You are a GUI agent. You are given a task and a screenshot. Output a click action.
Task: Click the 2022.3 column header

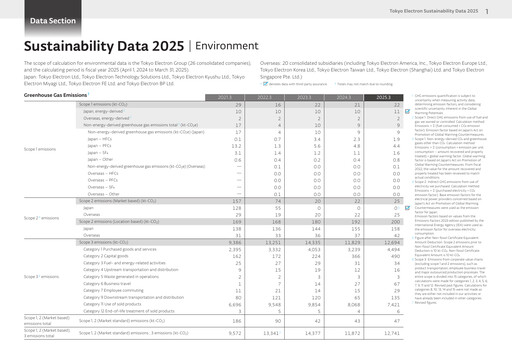[265, 97]
